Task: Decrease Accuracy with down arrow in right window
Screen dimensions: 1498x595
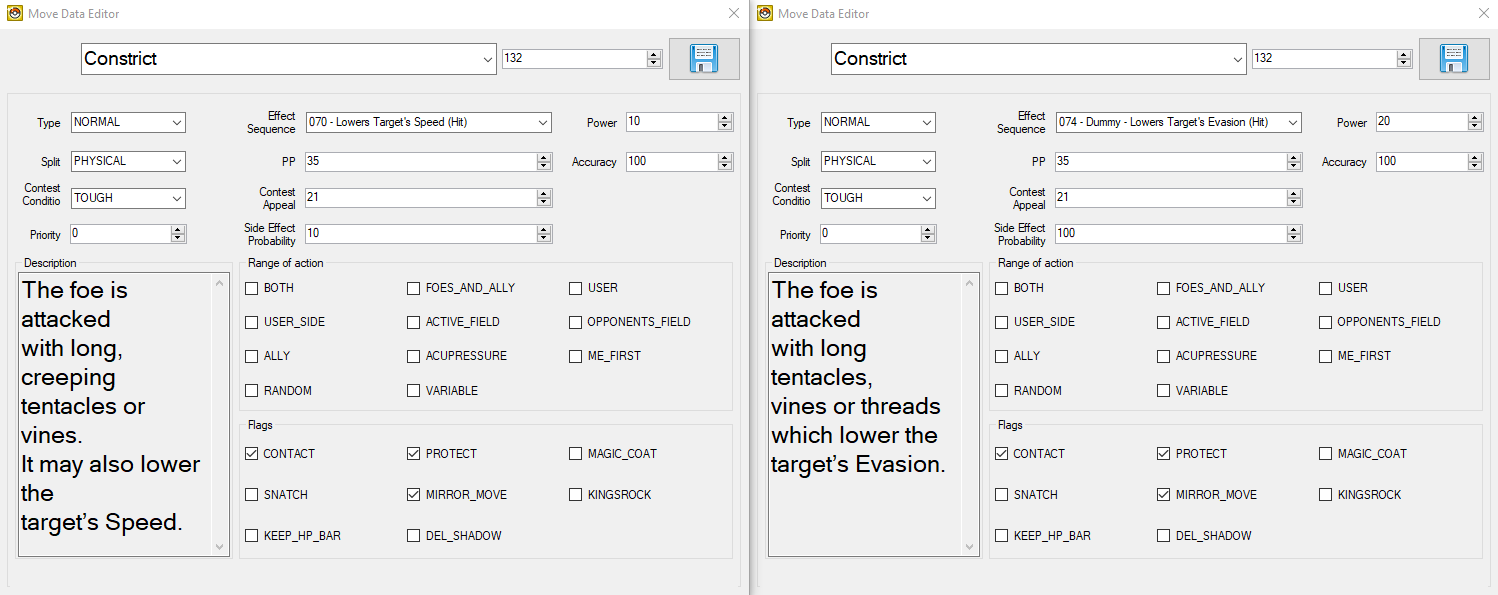Action: [x=1475, y=166]
